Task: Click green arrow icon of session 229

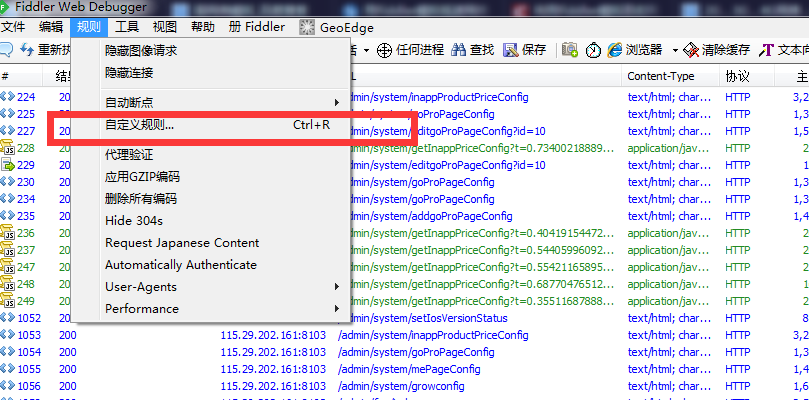Action: (x=8, y=165)
